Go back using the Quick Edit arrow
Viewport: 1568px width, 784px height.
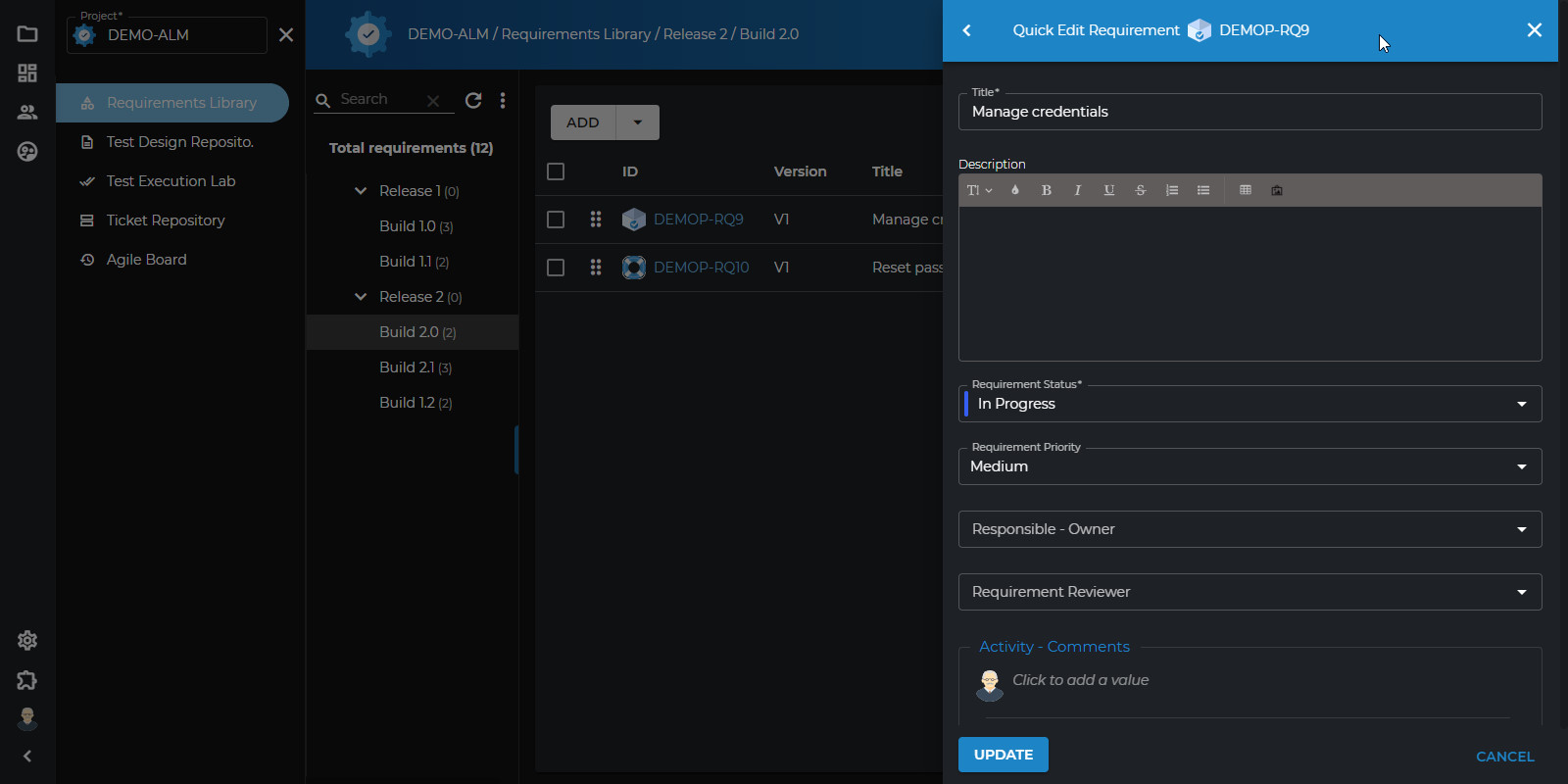point(967,30)
